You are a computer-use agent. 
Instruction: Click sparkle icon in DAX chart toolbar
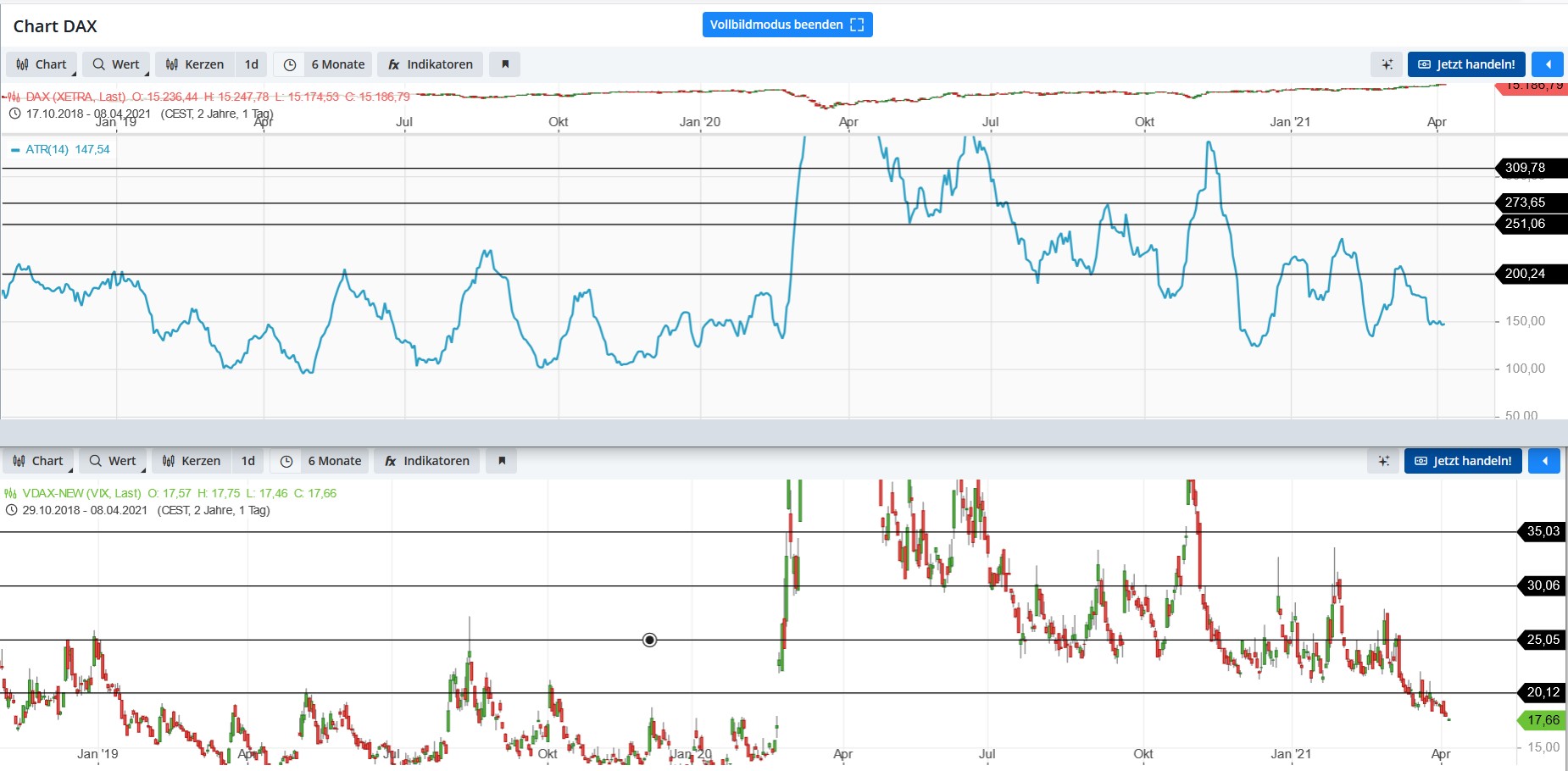point(1387,64)
